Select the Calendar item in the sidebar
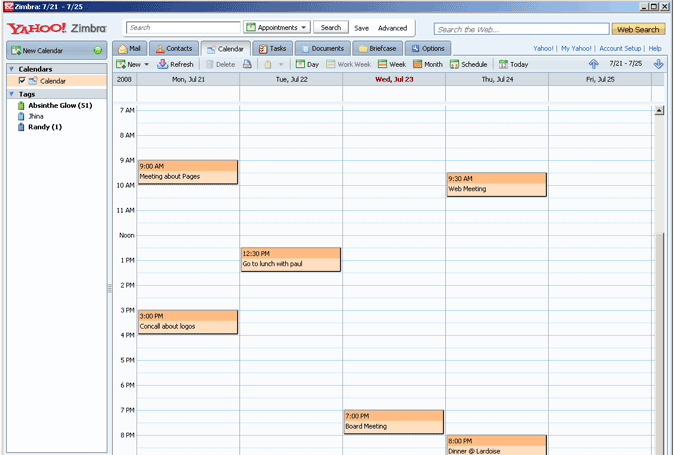 pos(56,81)
